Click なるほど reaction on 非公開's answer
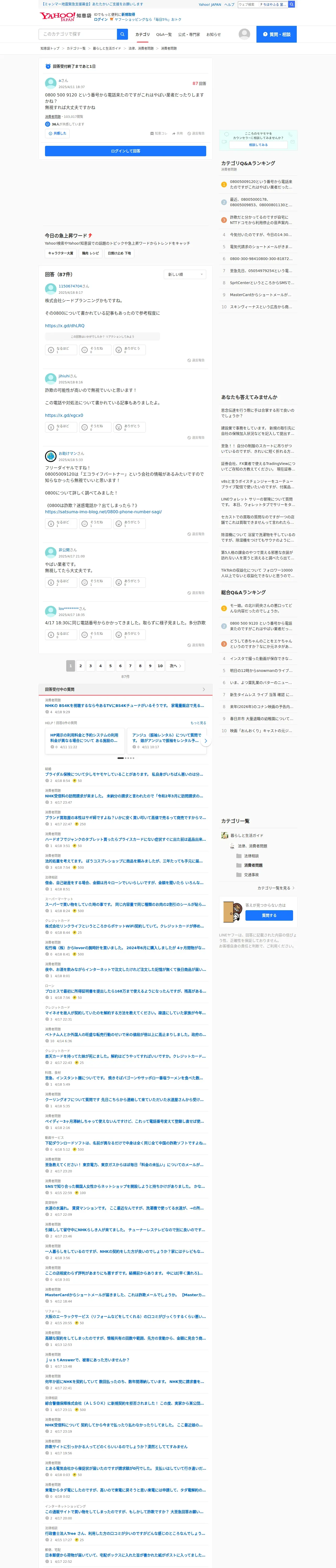Screen dimensions: 336x1568 pos(61,583)
